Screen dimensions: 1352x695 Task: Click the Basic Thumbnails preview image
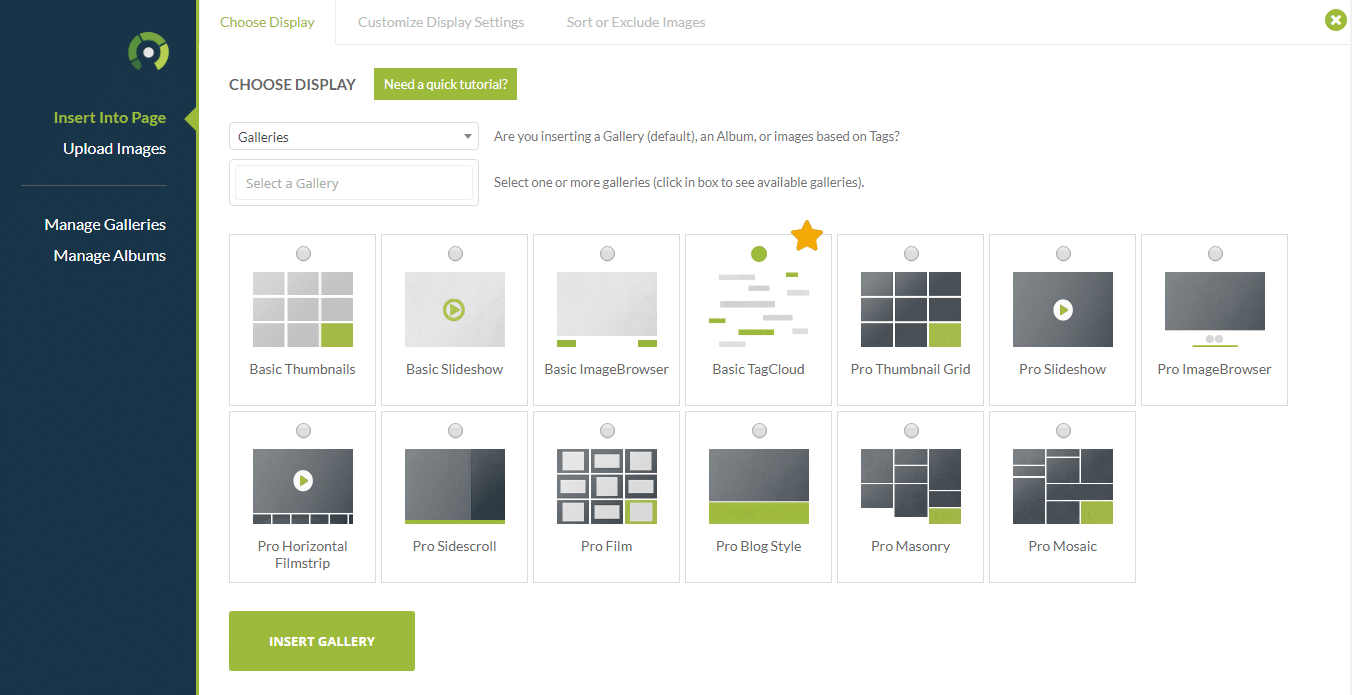pyautogui.click(x=303, y=309)
